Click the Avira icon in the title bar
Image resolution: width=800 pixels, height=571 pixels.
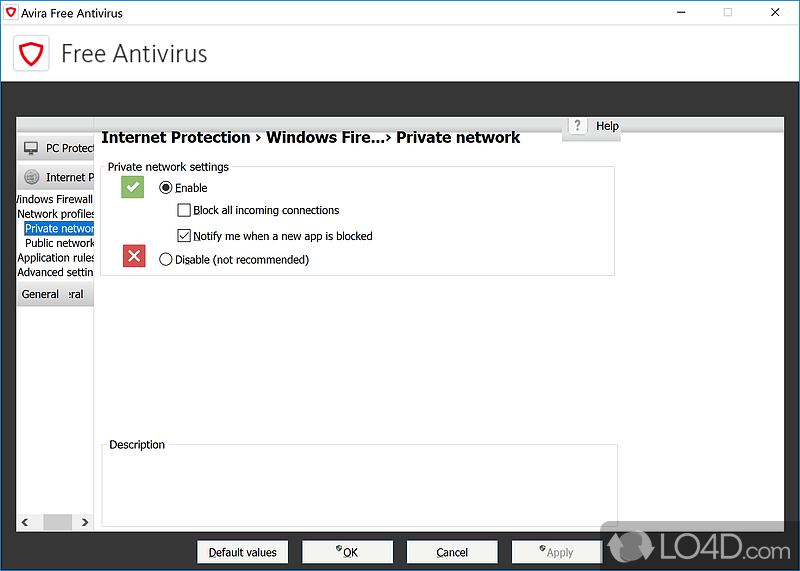tap(11, 13)
